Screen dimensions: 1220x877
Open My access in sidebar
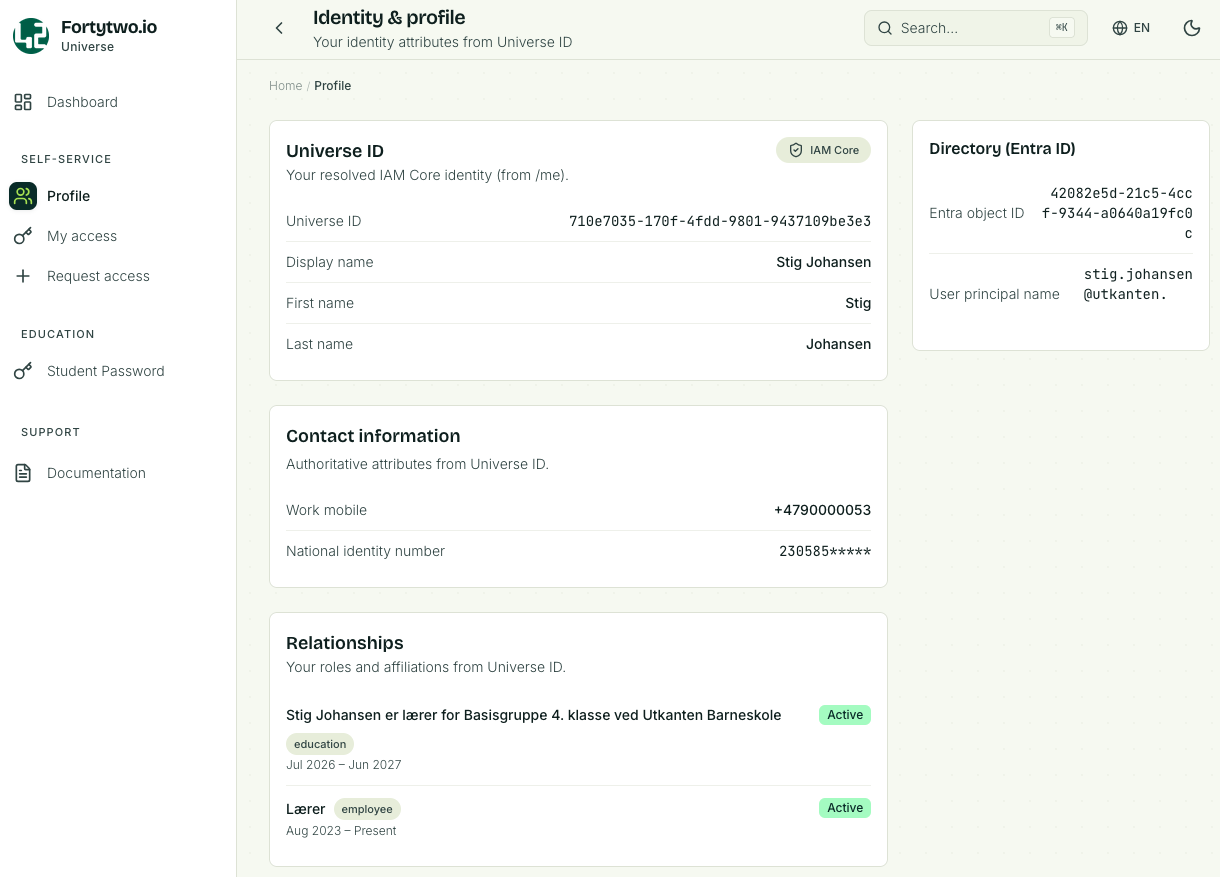118,236
